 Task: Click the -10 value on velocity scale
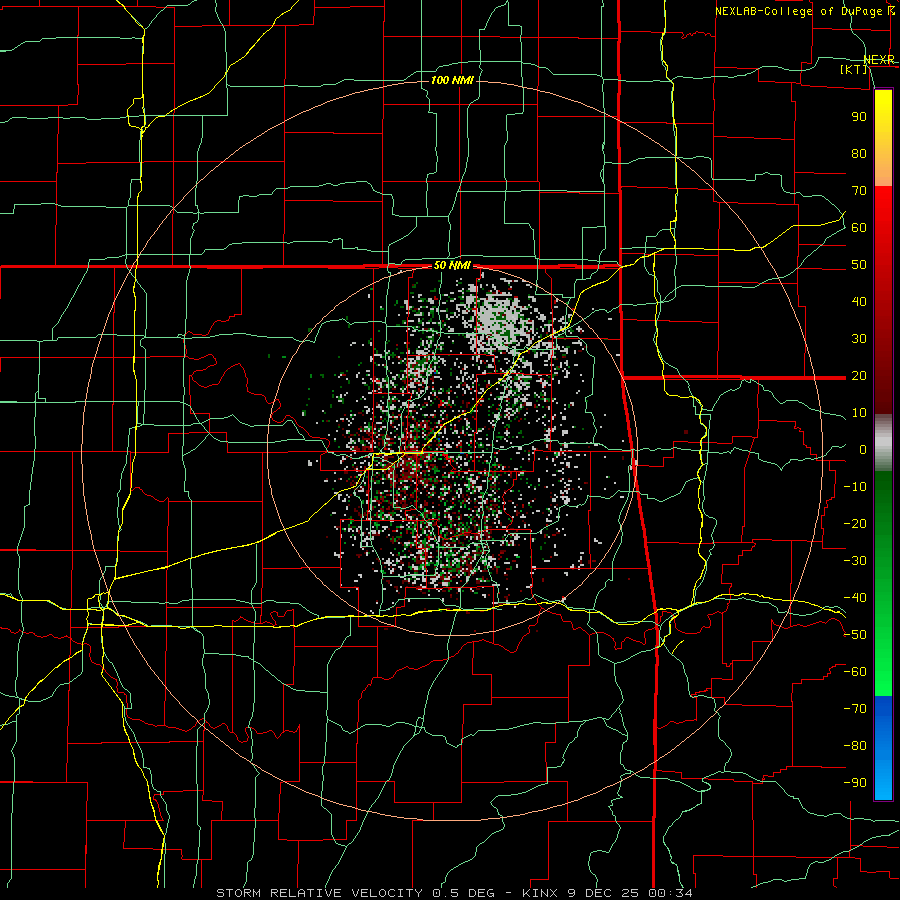855,487
